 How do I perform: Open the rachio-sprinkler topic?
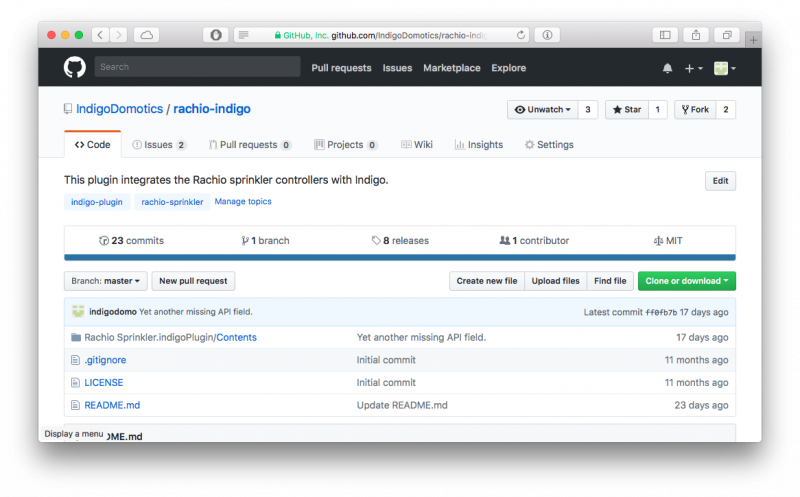click(172, 202)
